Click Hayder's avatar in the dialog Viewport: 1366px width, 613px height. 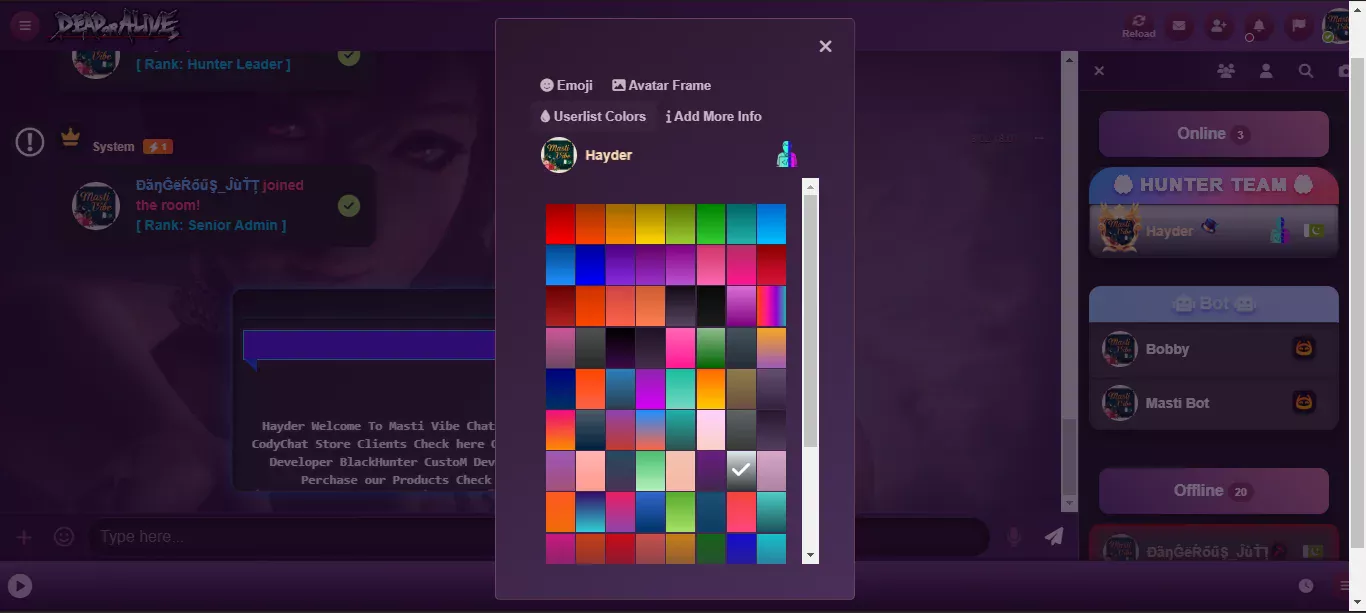(x=559, y=155)
